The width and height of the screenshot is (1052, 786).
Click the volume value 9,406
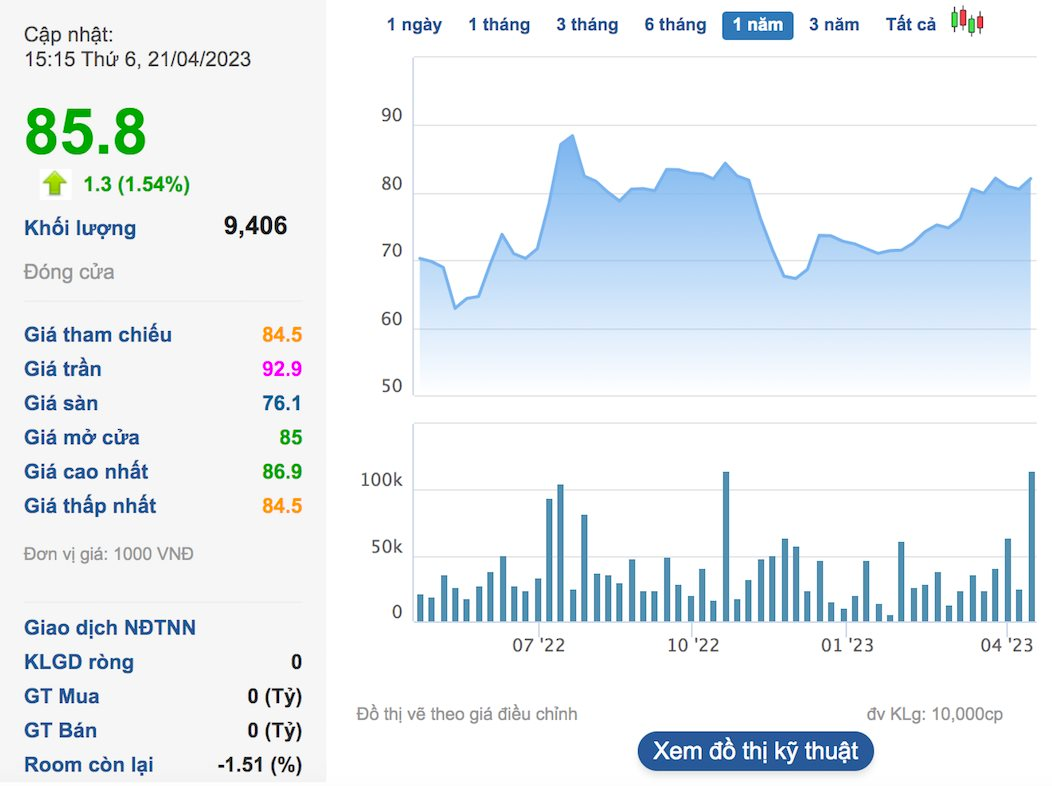[256, 226]
